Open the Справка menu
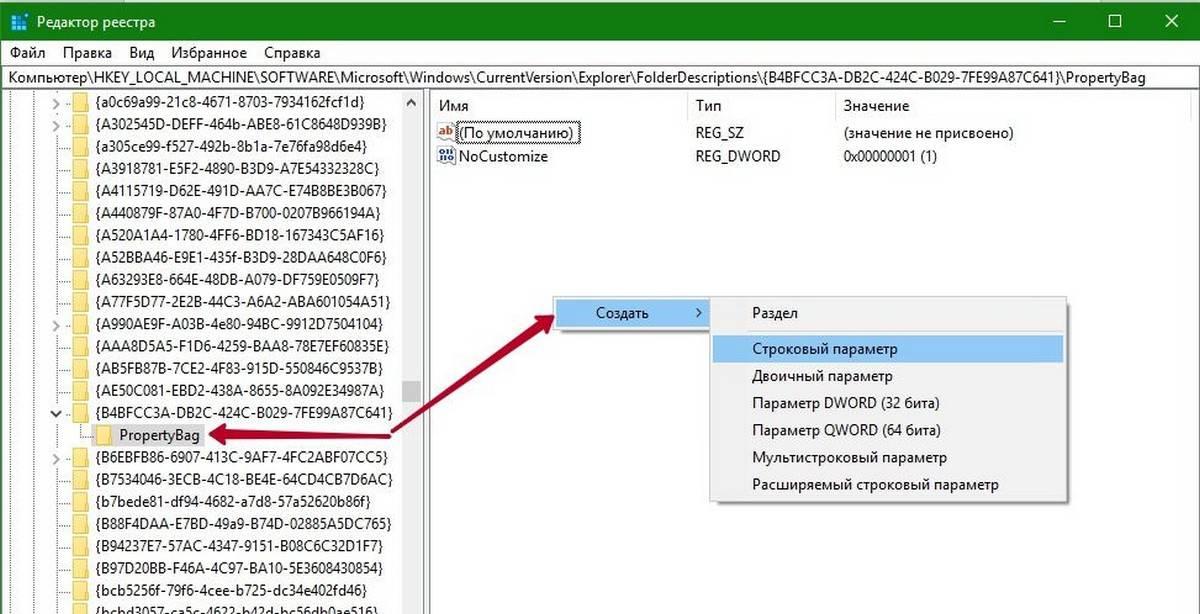 (x=292, y=53)
